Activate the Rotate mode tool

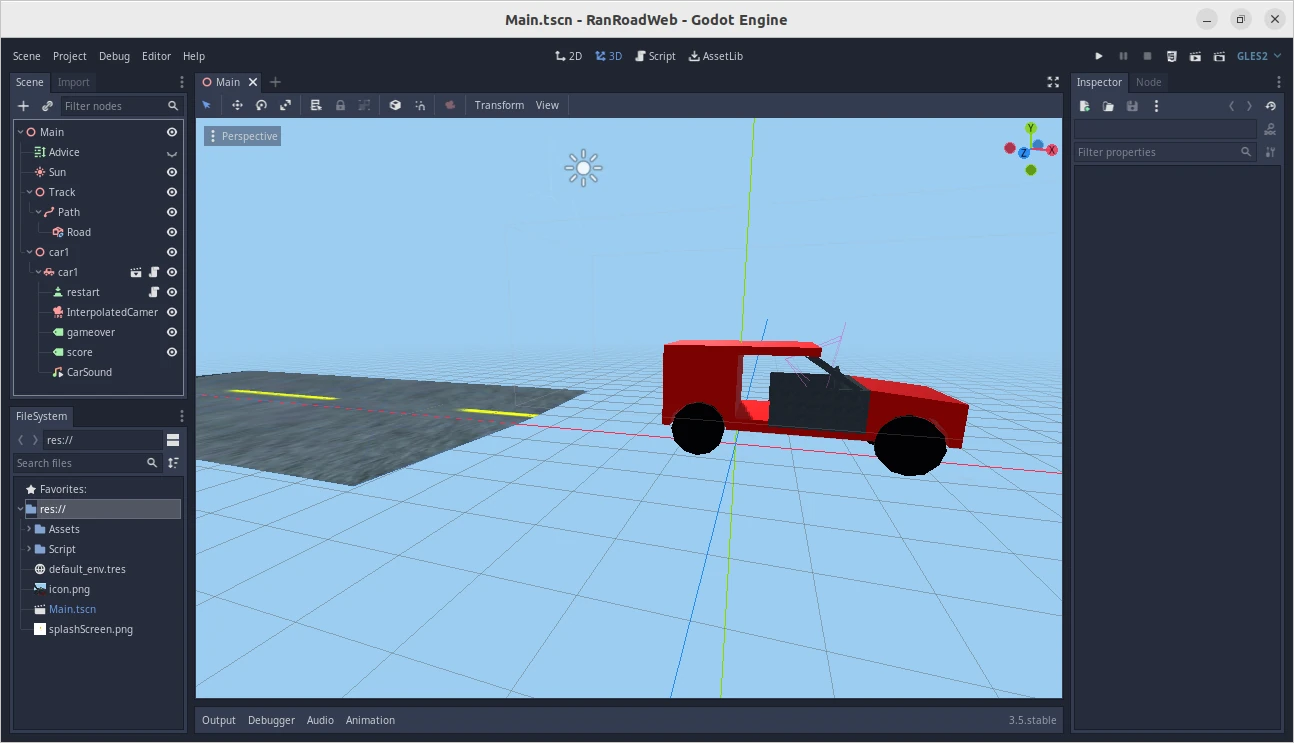(x=261, y=105)
